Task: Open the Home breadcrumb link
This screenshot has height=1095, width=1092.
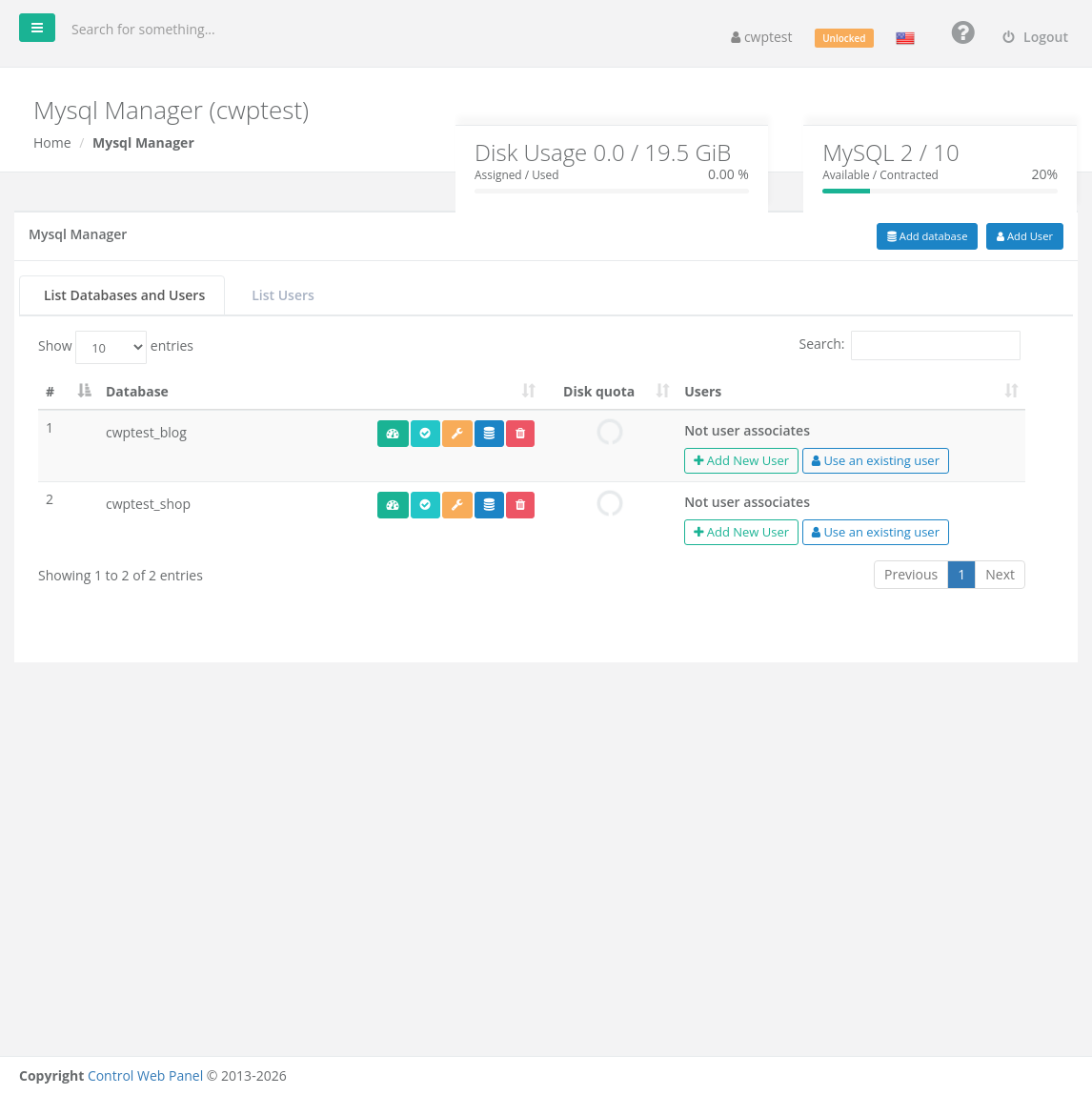Action: click(x=52, y=143)
